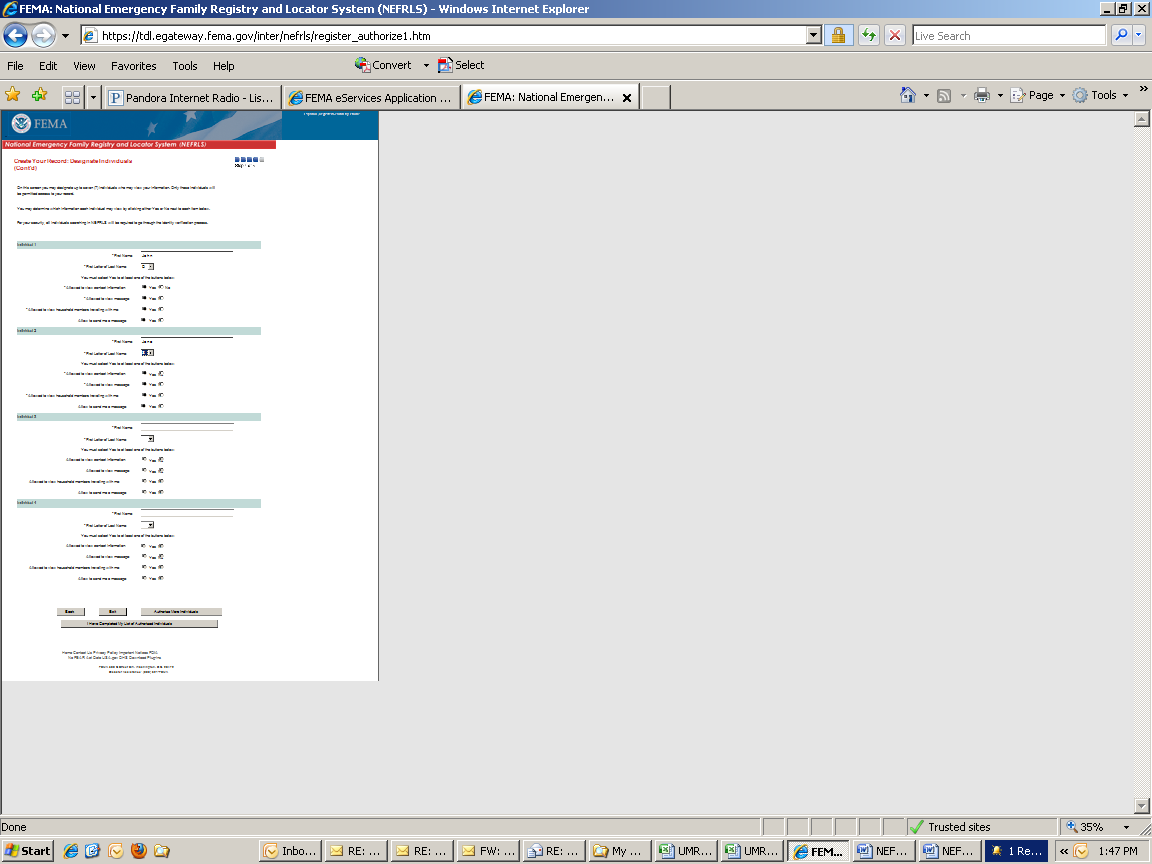This screenshot has height=864, width=1152.
Task: Open Individual 3 first letter of last name dropdown
Action: click(148, 438)
